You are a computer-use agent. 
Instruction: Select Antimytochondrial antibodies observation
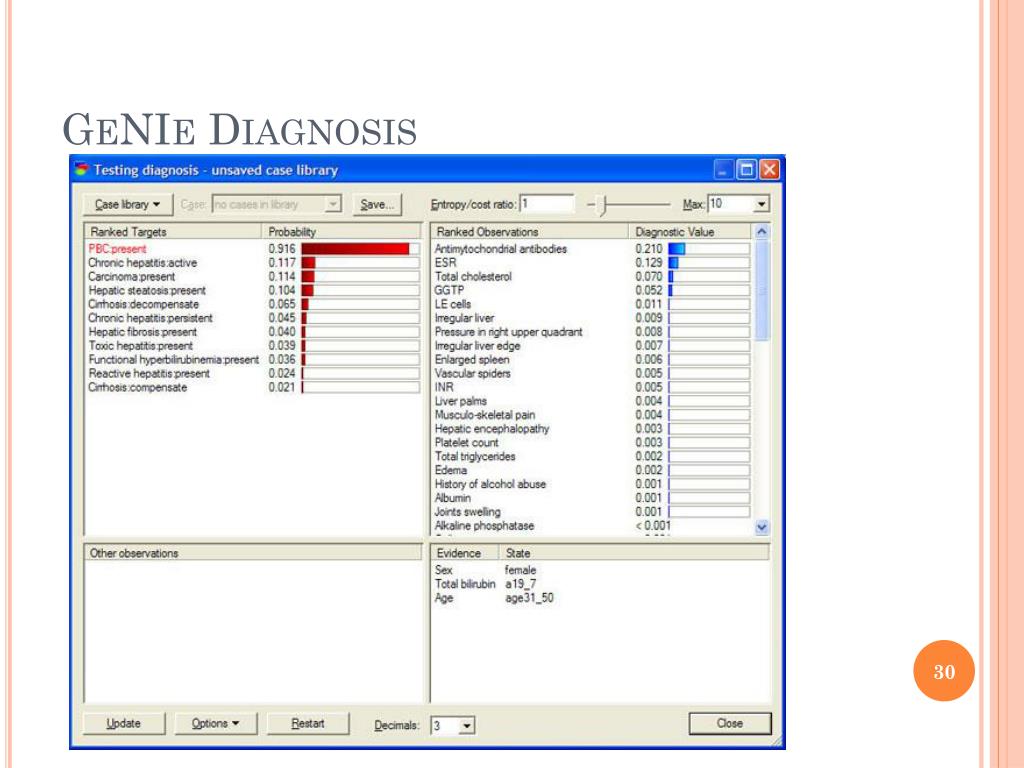tap(592, 249)
